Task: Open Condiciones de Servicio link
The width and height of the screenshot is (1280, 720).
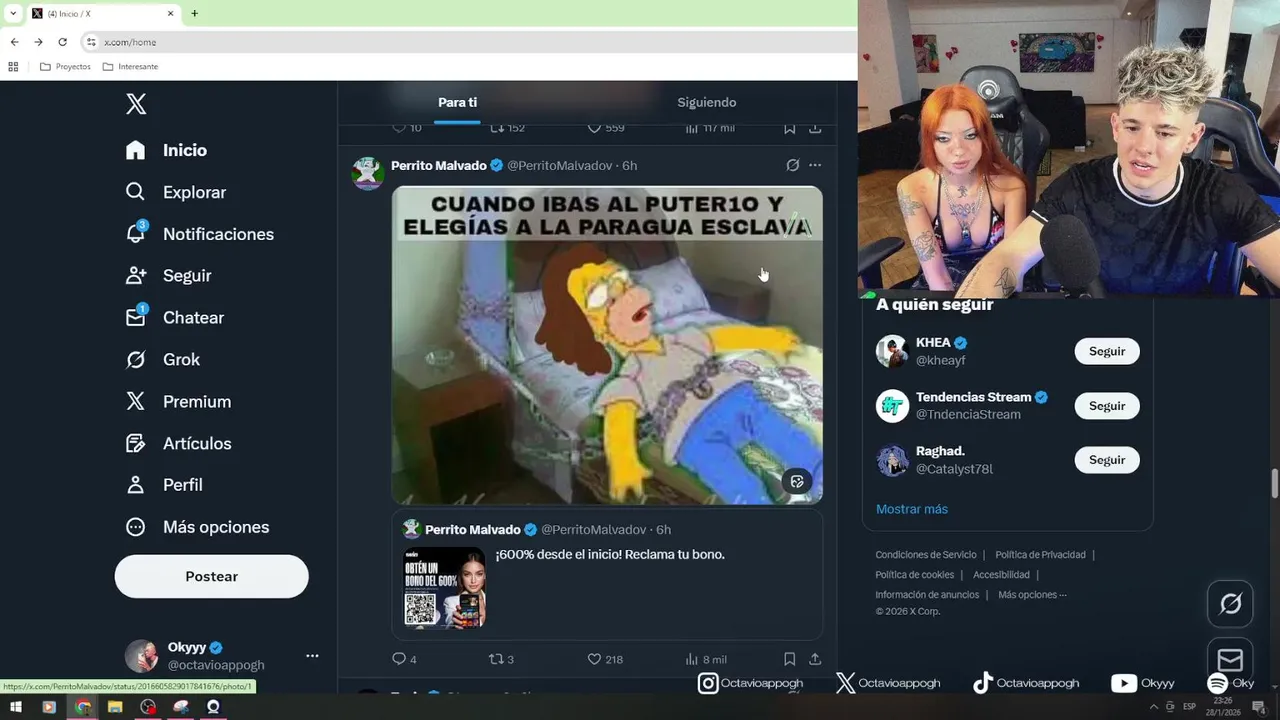Action: click(926, 555)
